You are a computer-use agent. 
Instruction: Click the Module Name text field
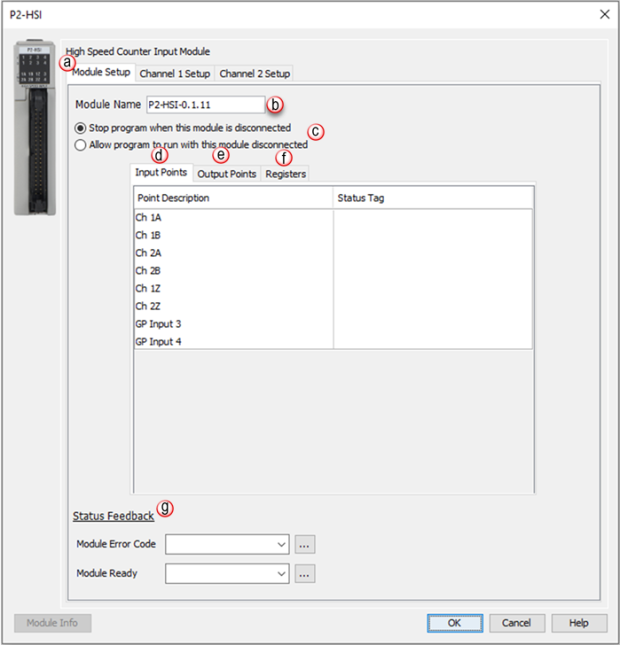[204, 104]
